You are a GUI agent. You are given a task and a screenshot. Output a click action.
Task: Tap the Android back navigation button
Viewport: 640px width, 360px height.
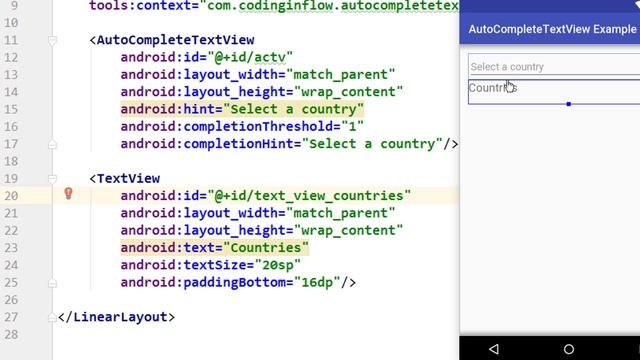coord(494,349)
